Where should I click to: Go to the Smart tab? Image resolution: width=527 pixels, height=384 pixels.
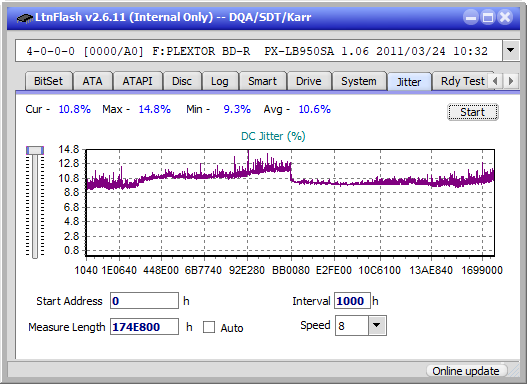262,81
